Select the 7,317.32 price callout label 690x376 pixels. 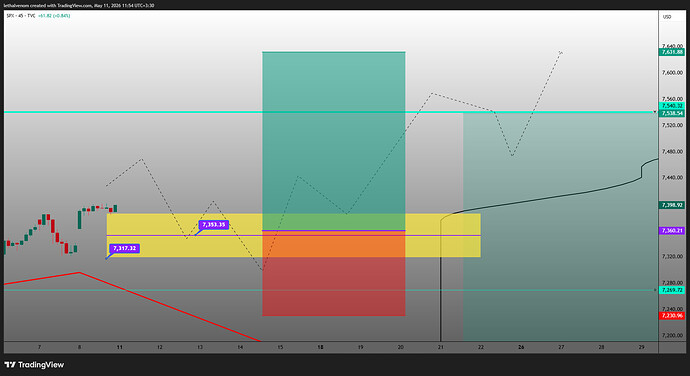click(125, 248)
